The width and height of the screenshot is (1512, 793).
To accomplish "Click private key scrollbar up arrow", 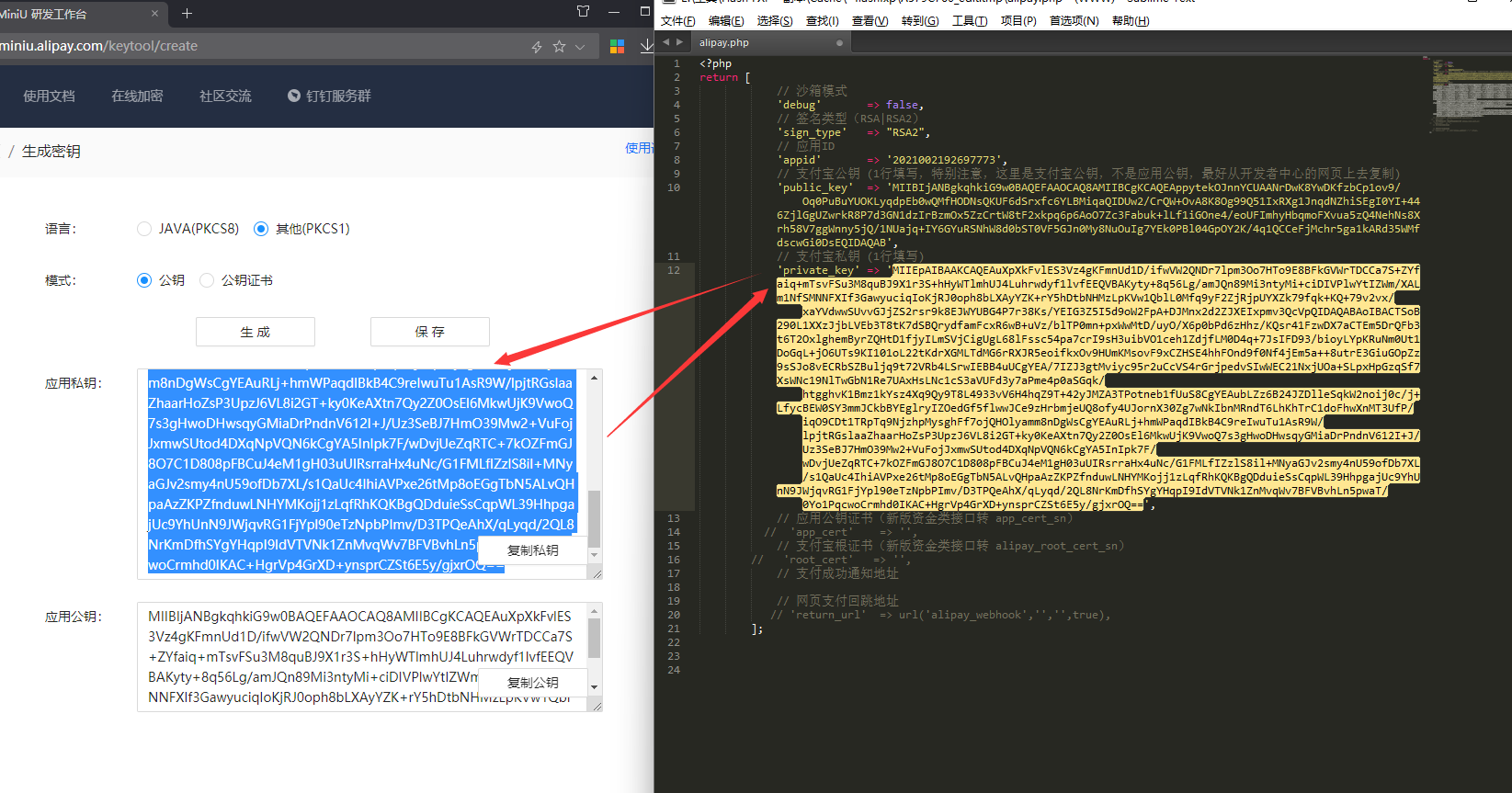I will click(x=595, y=378).
